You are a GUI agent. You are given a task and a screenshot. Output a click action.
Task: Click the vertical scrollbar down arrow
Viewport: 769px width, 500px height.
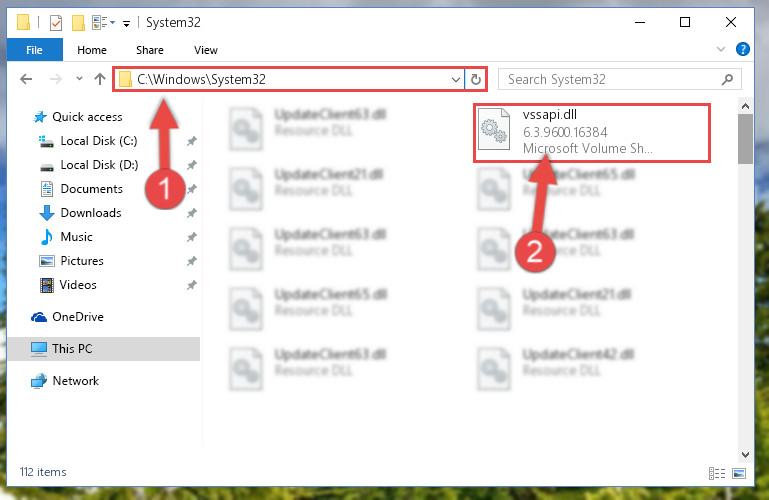pyautogui.click(x=745, y=454)
